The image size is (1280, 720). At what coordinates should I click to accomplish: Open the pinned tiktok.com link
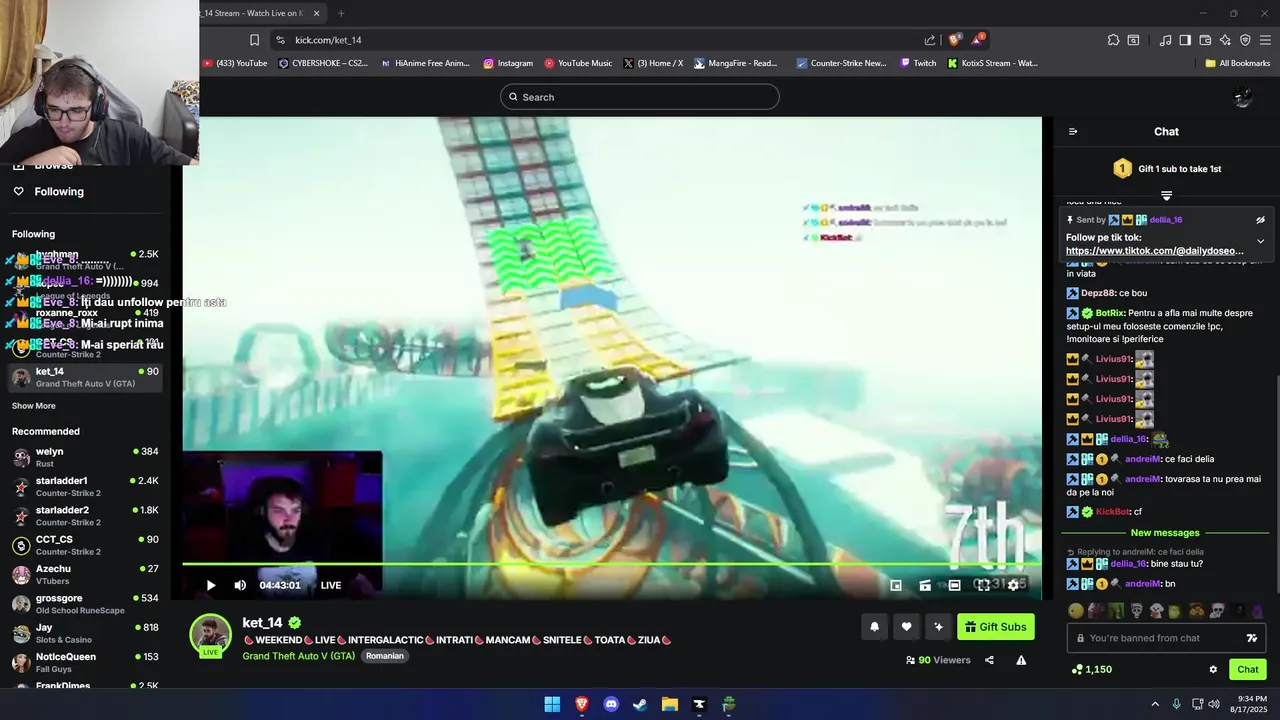coord(1155,251)
